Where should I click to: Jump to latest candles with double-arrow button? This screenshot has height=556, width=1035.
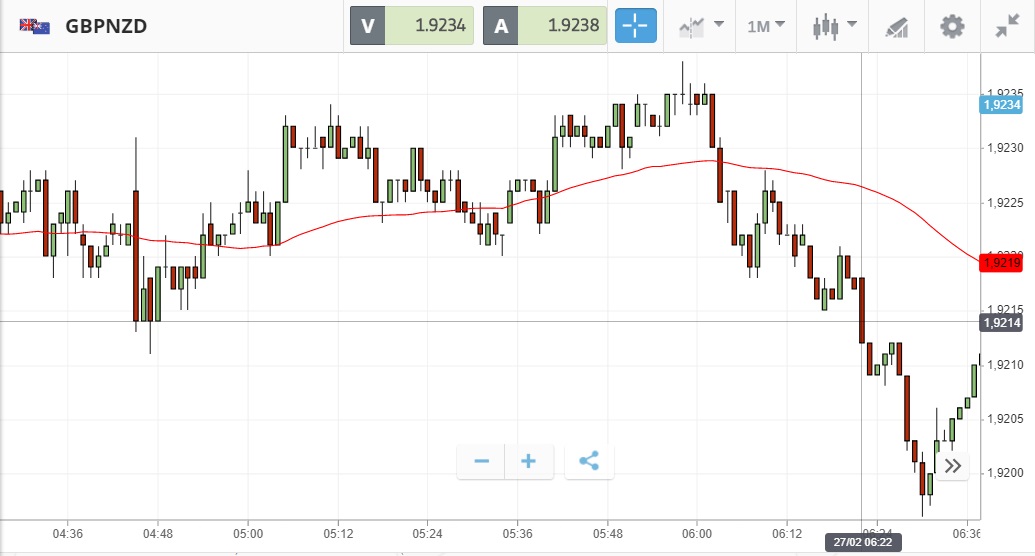(x=952, y=465)
